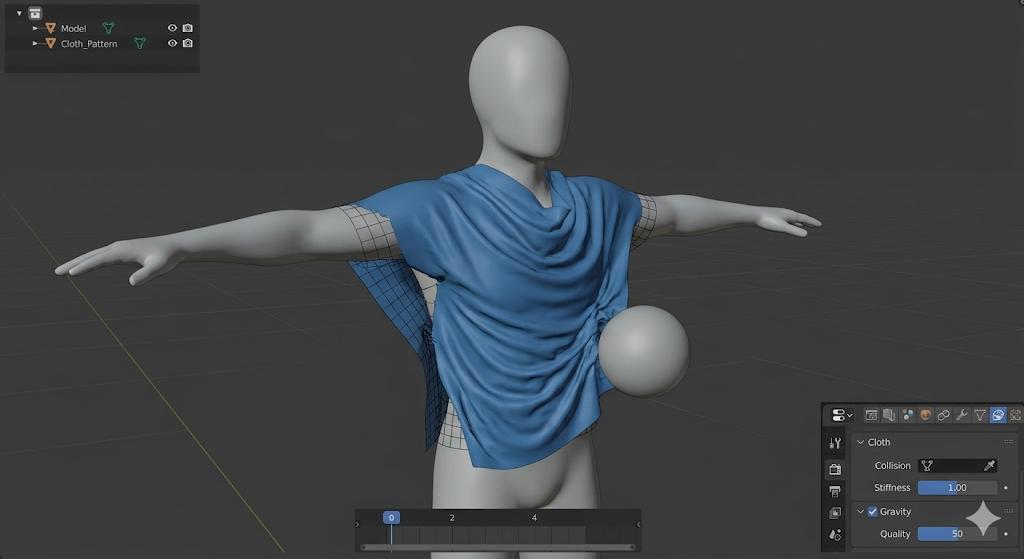Open the Modifiers wrench tab

point(961,415)
